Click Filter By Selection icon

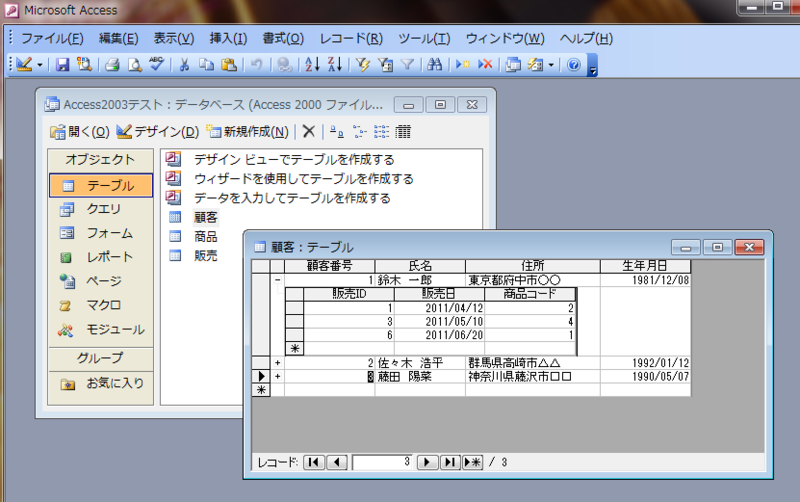363,64
